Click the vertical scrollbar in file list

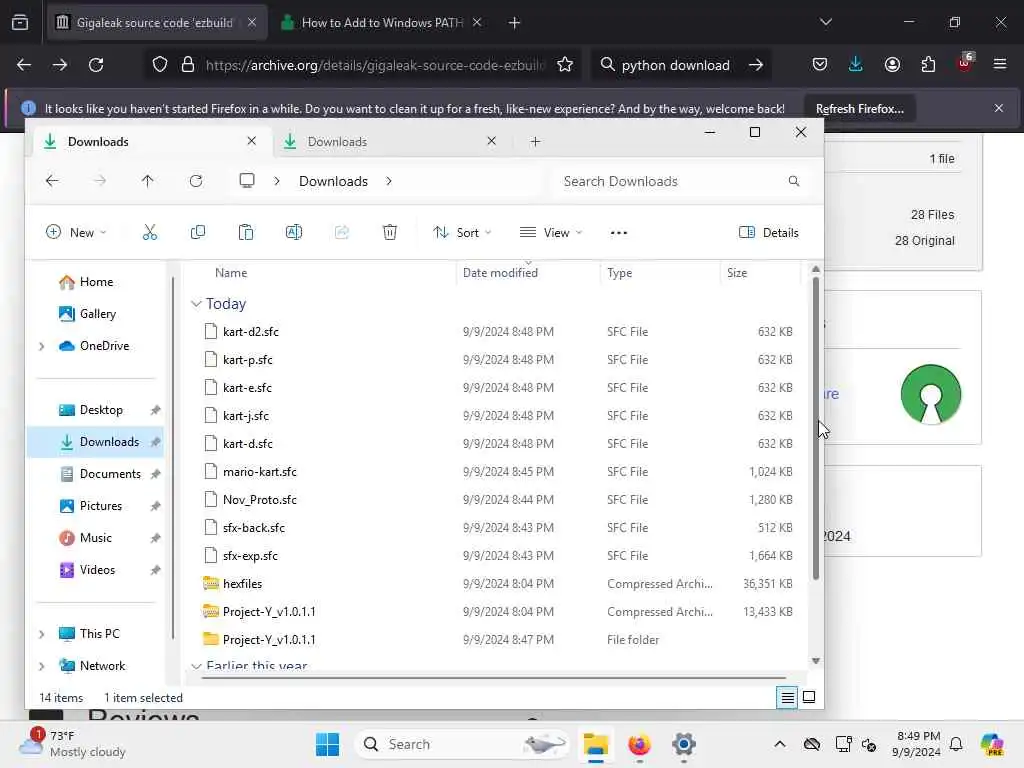[816, 428]
